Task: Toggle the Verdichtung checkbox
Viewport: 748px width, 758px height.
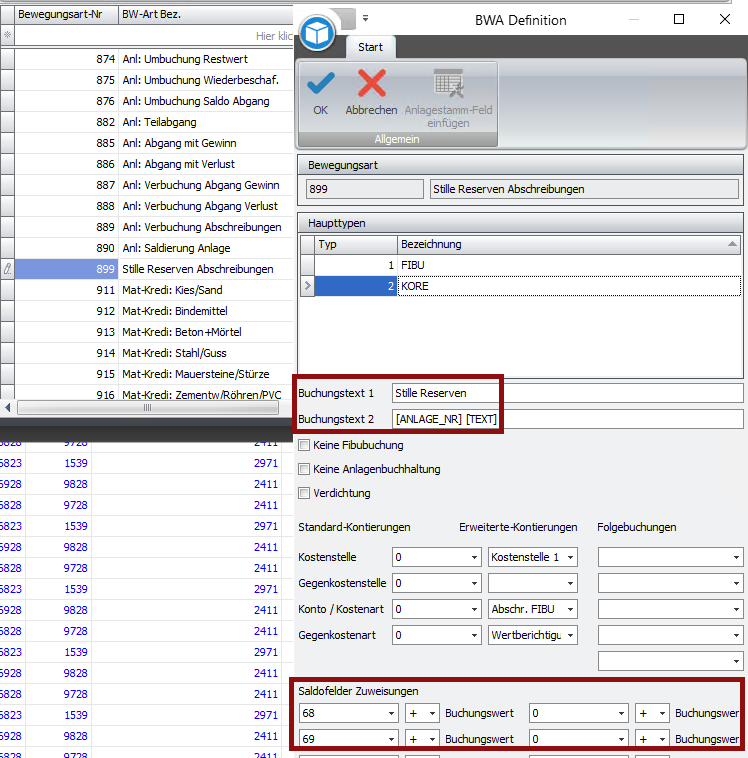Action: tap(304, 493)
